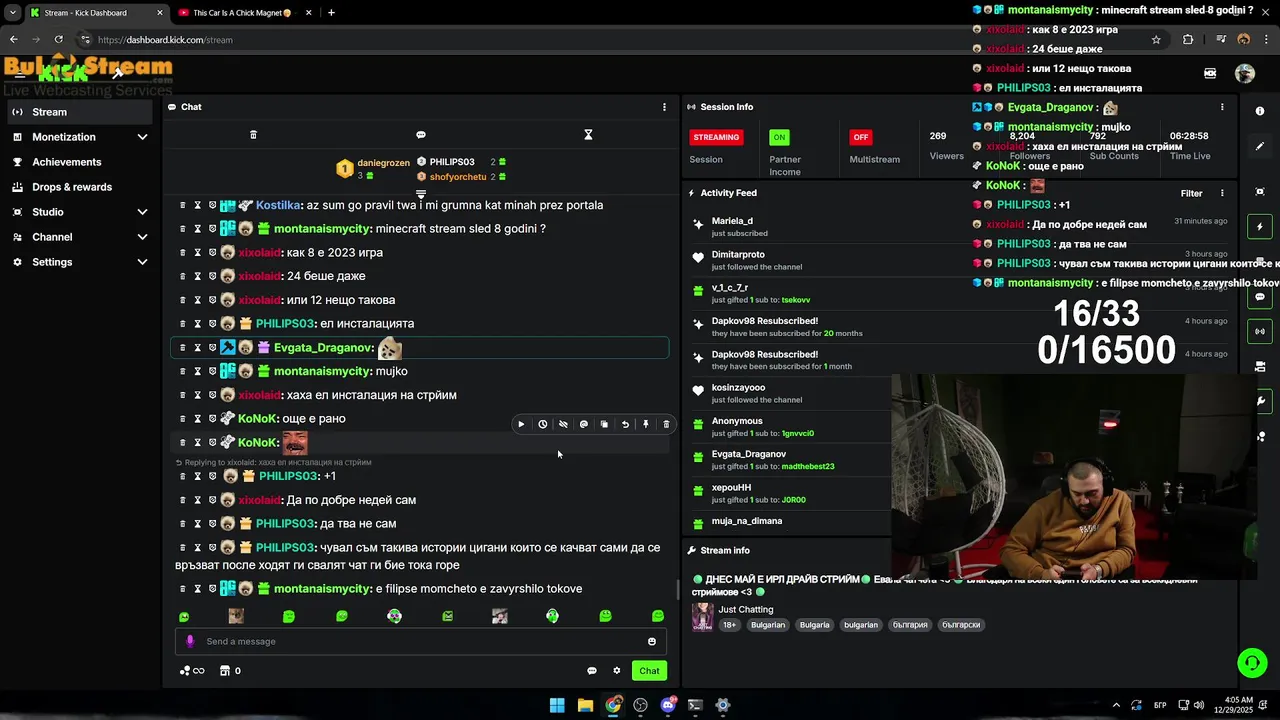The height and width of the screenshot is (720, 1280).
Task: Collapse the gift leaderboard handle below leaderboard
Action: click(421, 194)
